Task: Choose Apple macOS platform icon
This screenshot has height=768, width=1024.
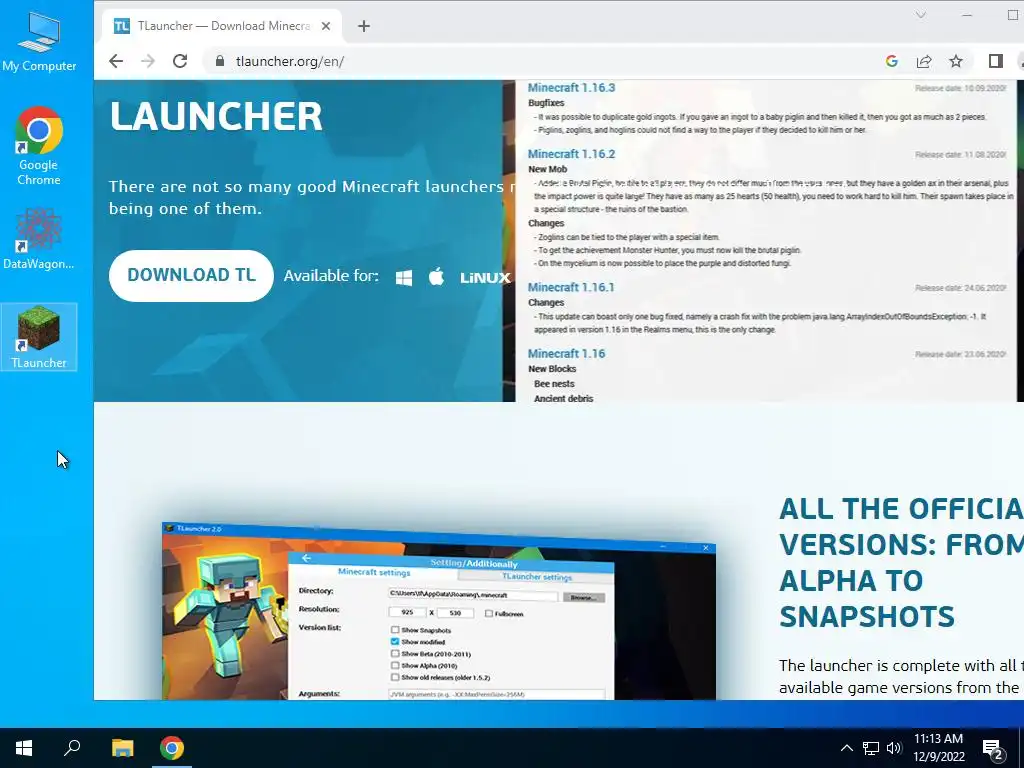Action: [436, 277]
